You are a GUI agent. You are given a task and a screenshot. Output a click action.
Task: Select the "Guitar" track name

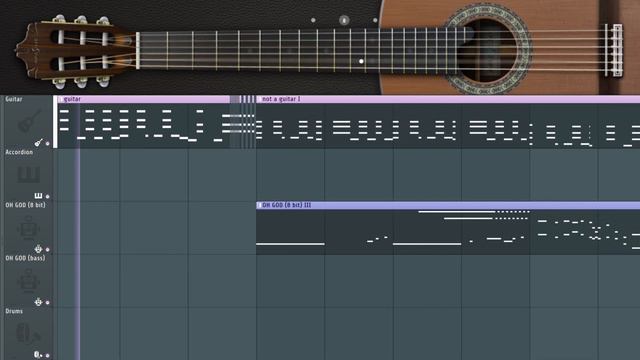[x=14, y=99]
